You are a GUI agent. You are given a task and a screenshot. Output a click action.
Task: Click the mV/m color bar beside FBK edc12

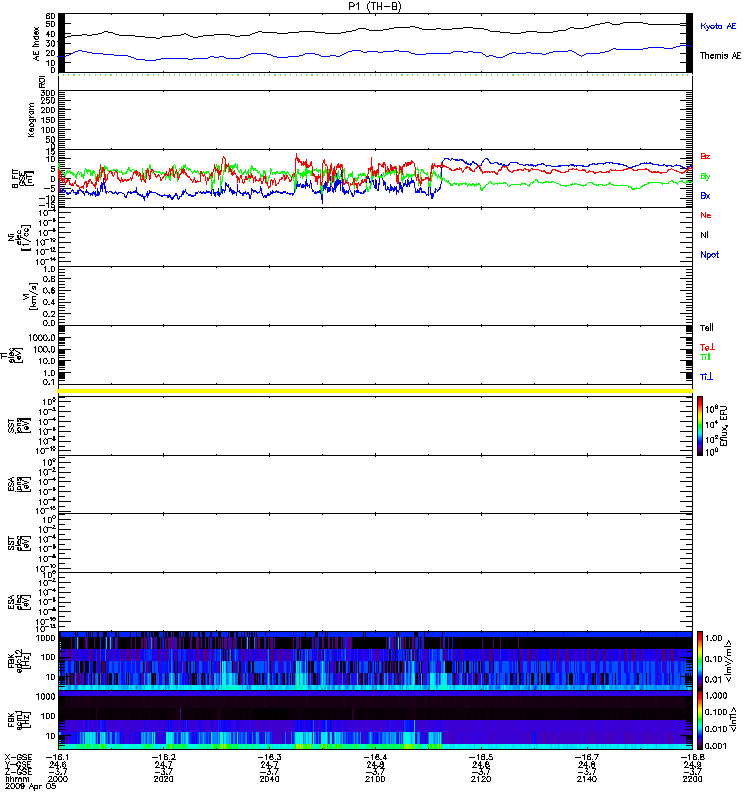pos(700,661)
